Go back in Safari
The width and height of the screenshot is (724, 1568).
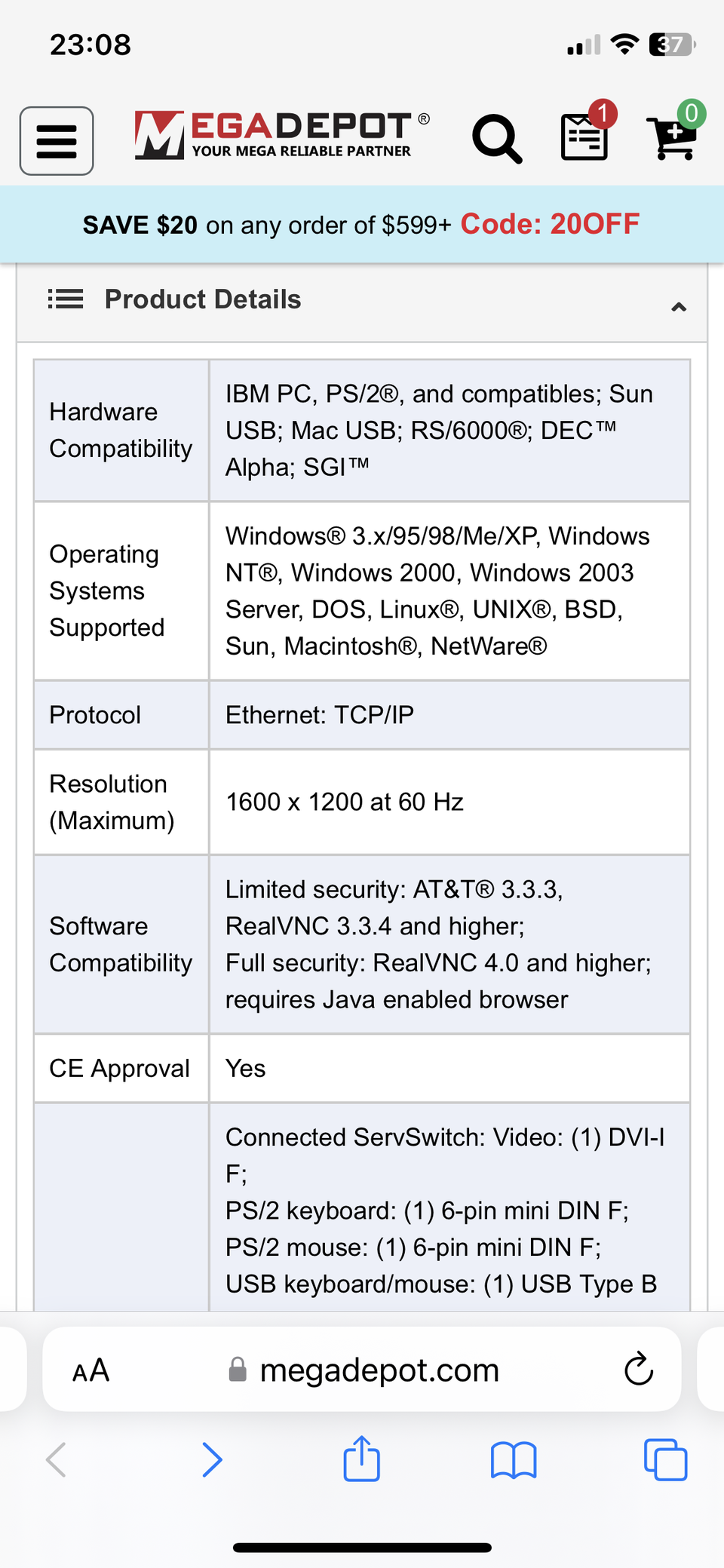point(57,1460)
